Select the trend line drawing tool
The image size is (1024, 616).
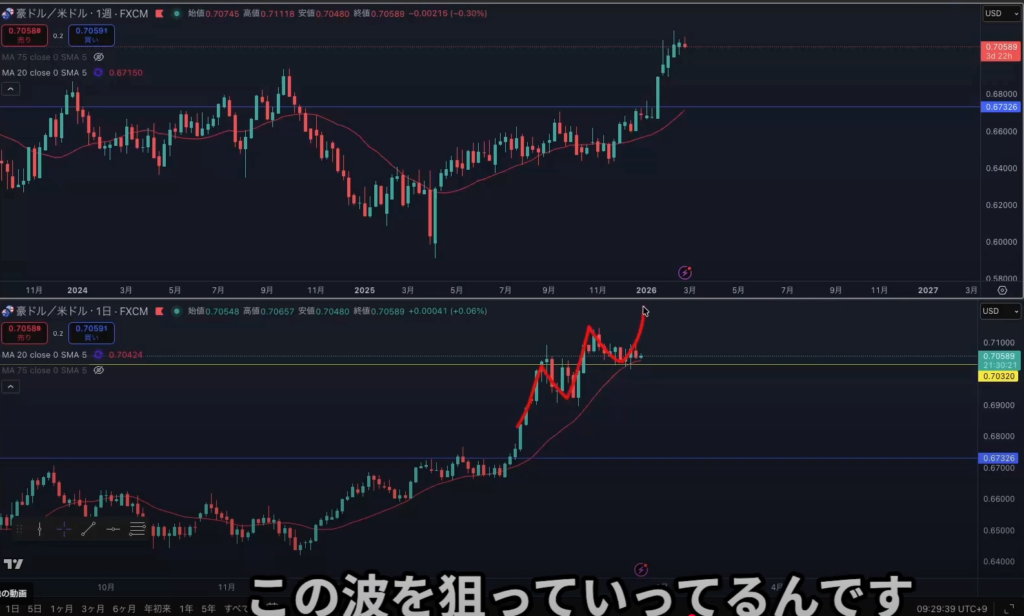tap(88, 529)
